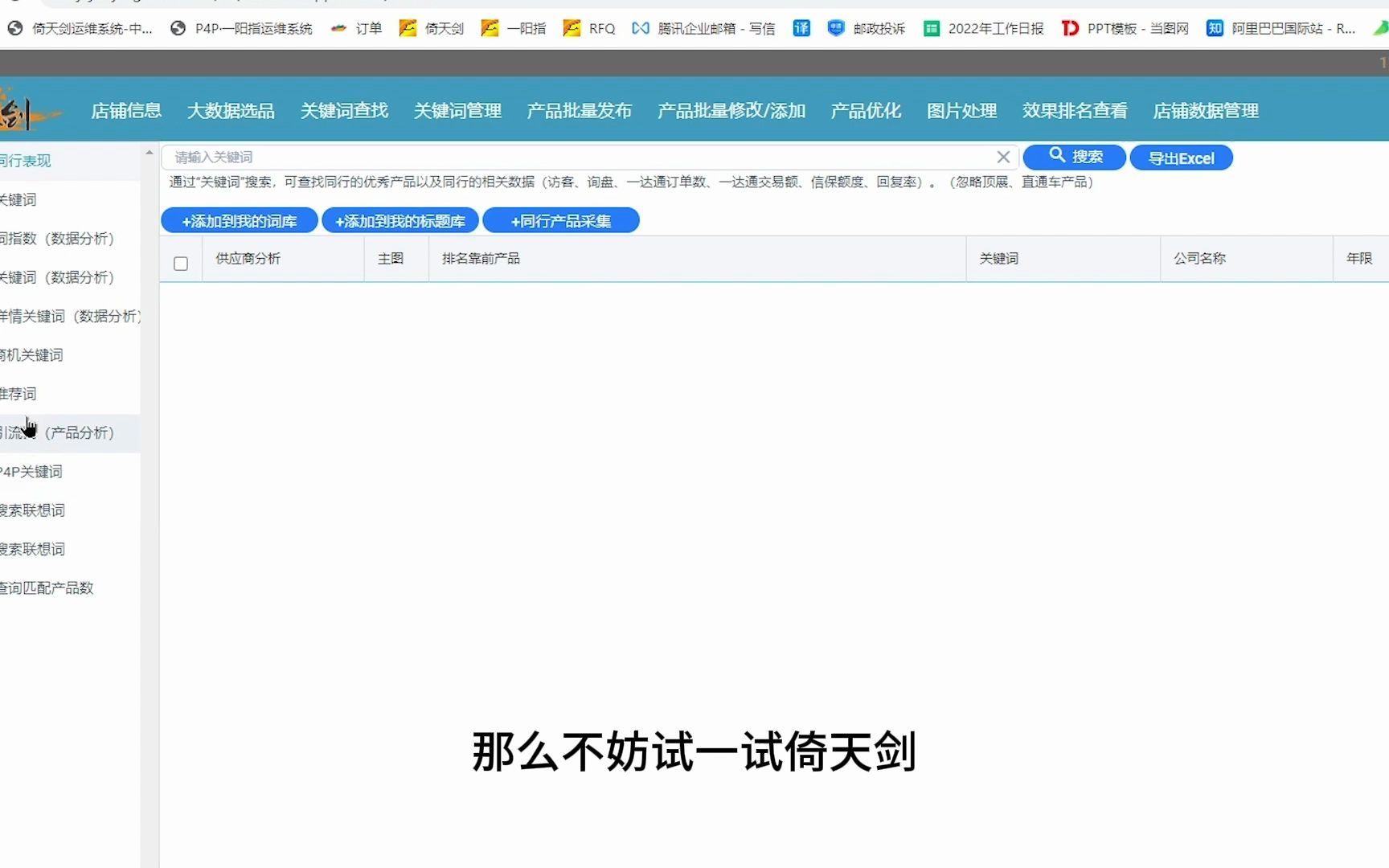
Task: Open 腾讯企业邮箱 bookmark icon
Action: (640, 28)
